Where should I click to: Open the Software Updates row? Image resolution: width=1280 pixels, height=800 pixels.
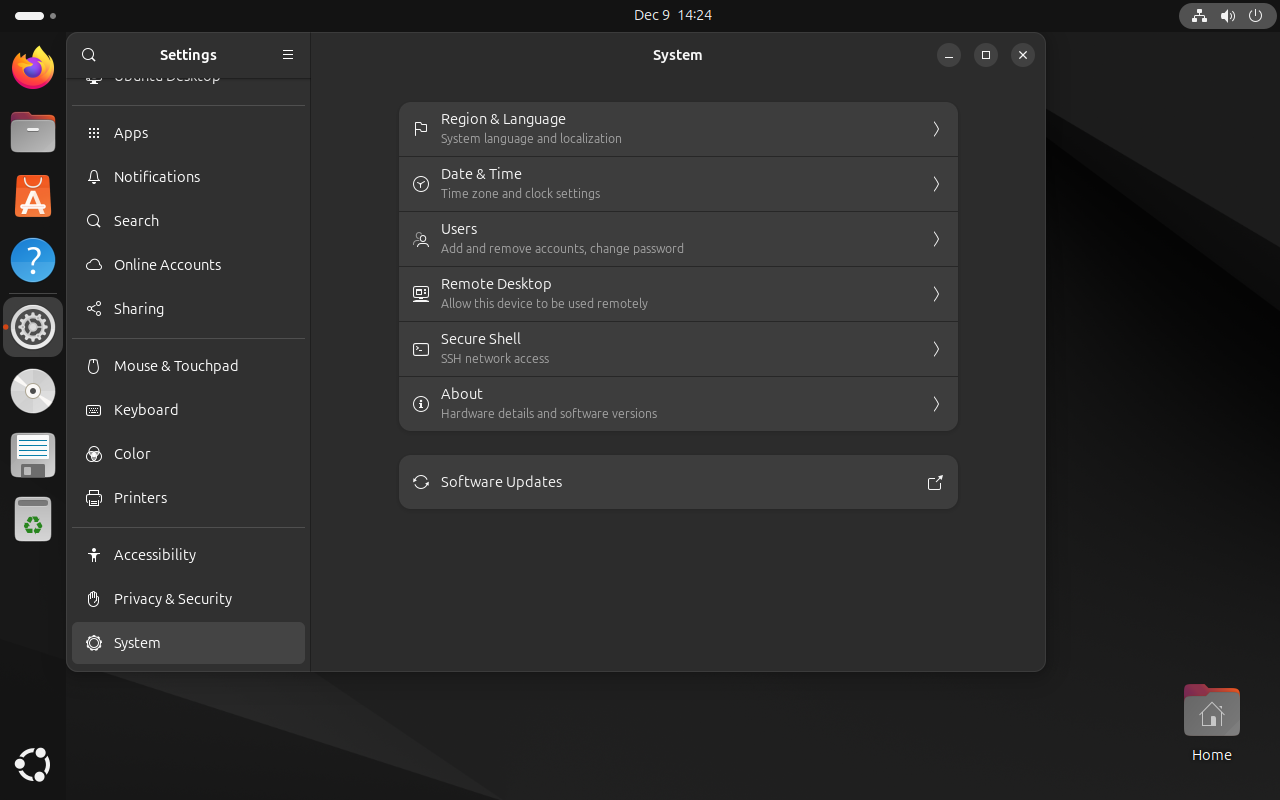pyautogui.click(x=678, y=482)
